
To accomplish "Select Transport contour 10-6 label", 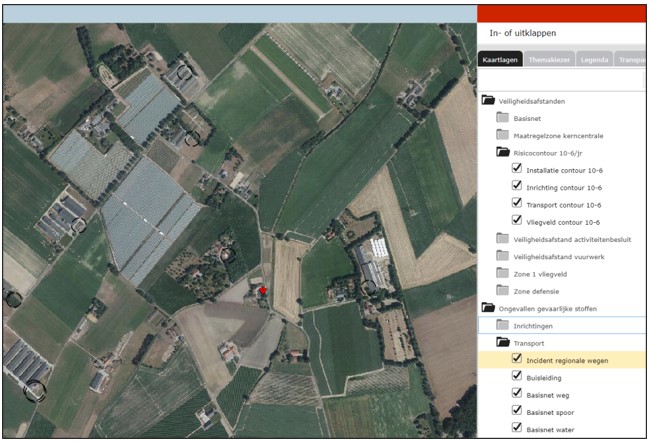I will click(564, 205).
